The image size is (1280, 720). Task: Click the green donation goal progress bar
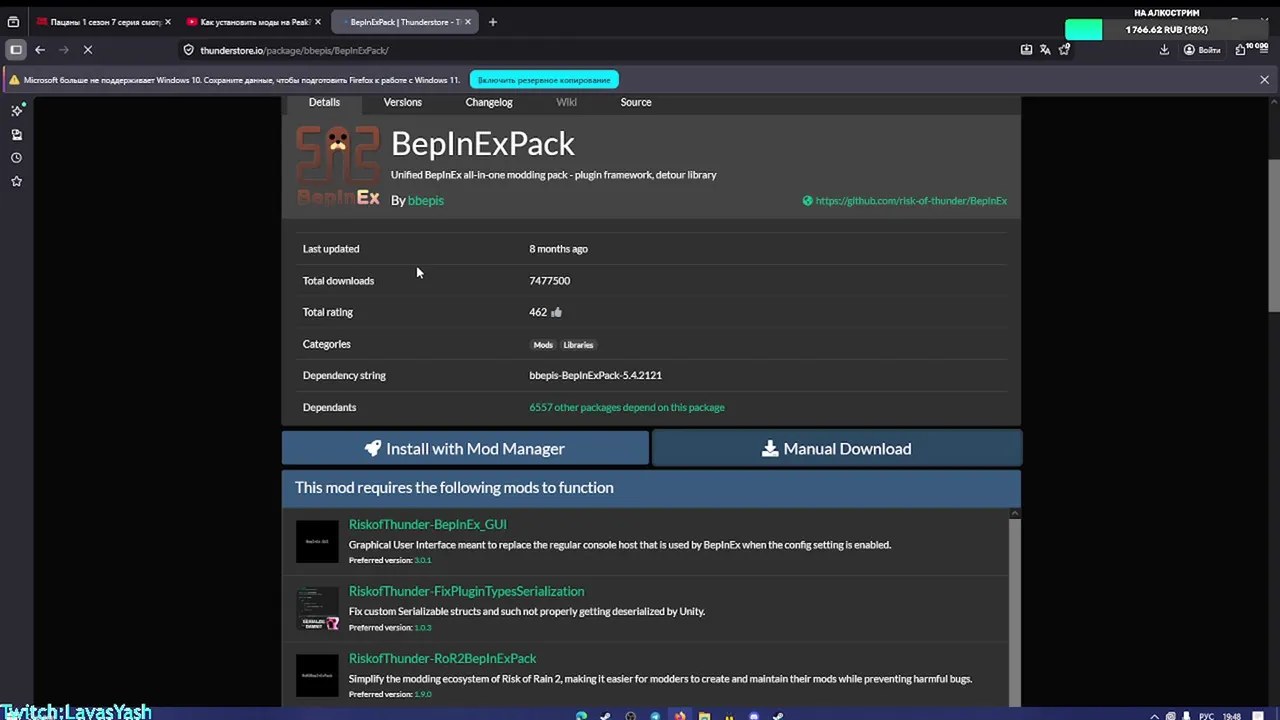1083,30
